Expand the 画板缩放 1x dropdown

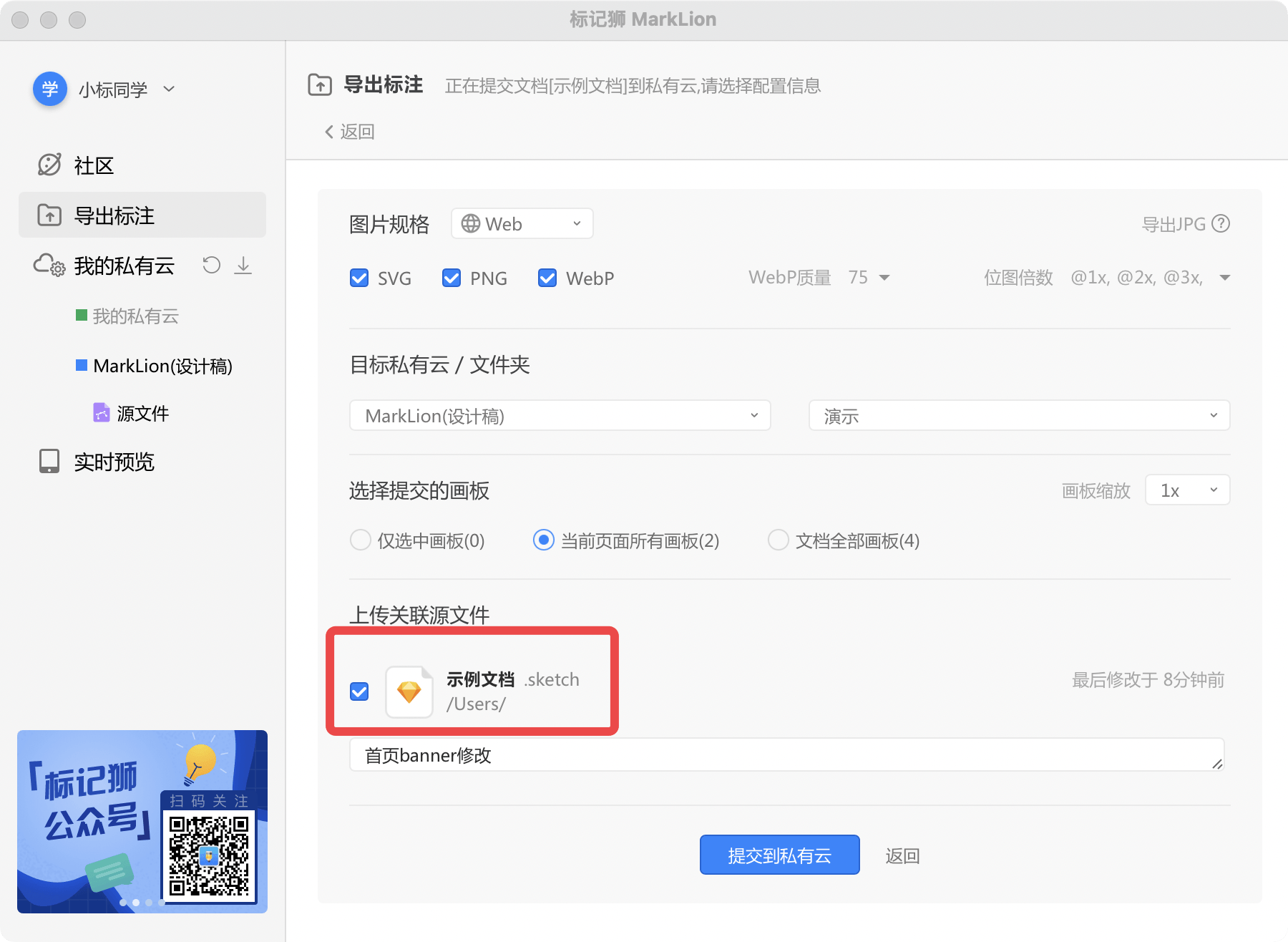1187,490
